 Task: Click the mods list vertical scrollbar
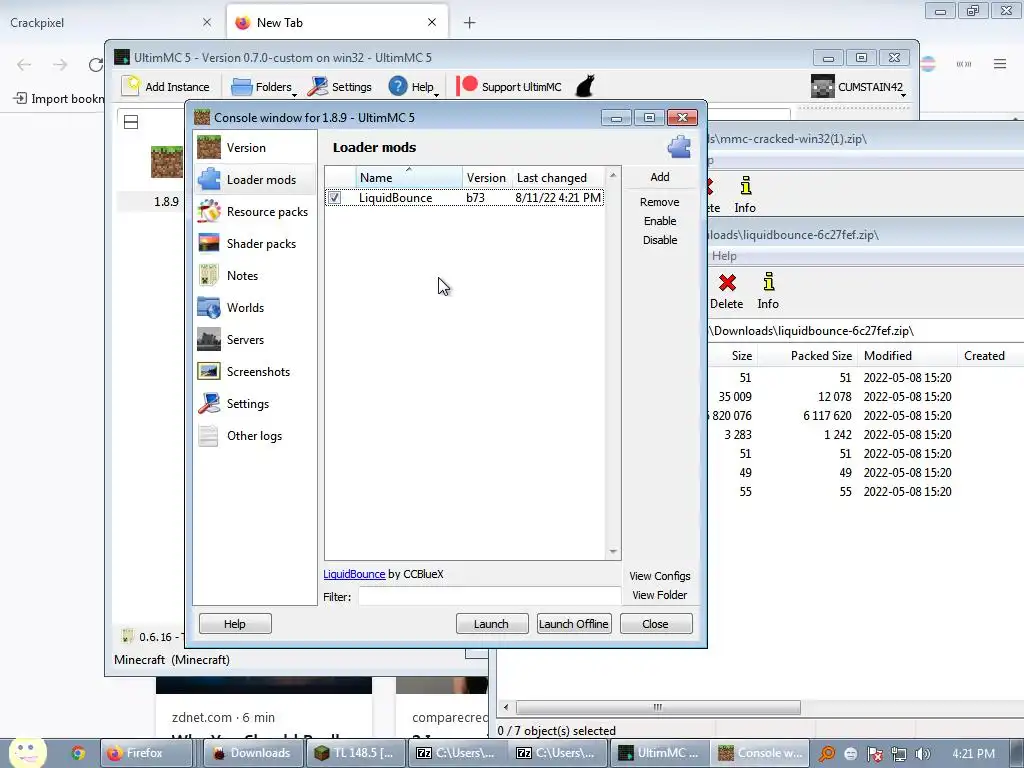(613, 363)
